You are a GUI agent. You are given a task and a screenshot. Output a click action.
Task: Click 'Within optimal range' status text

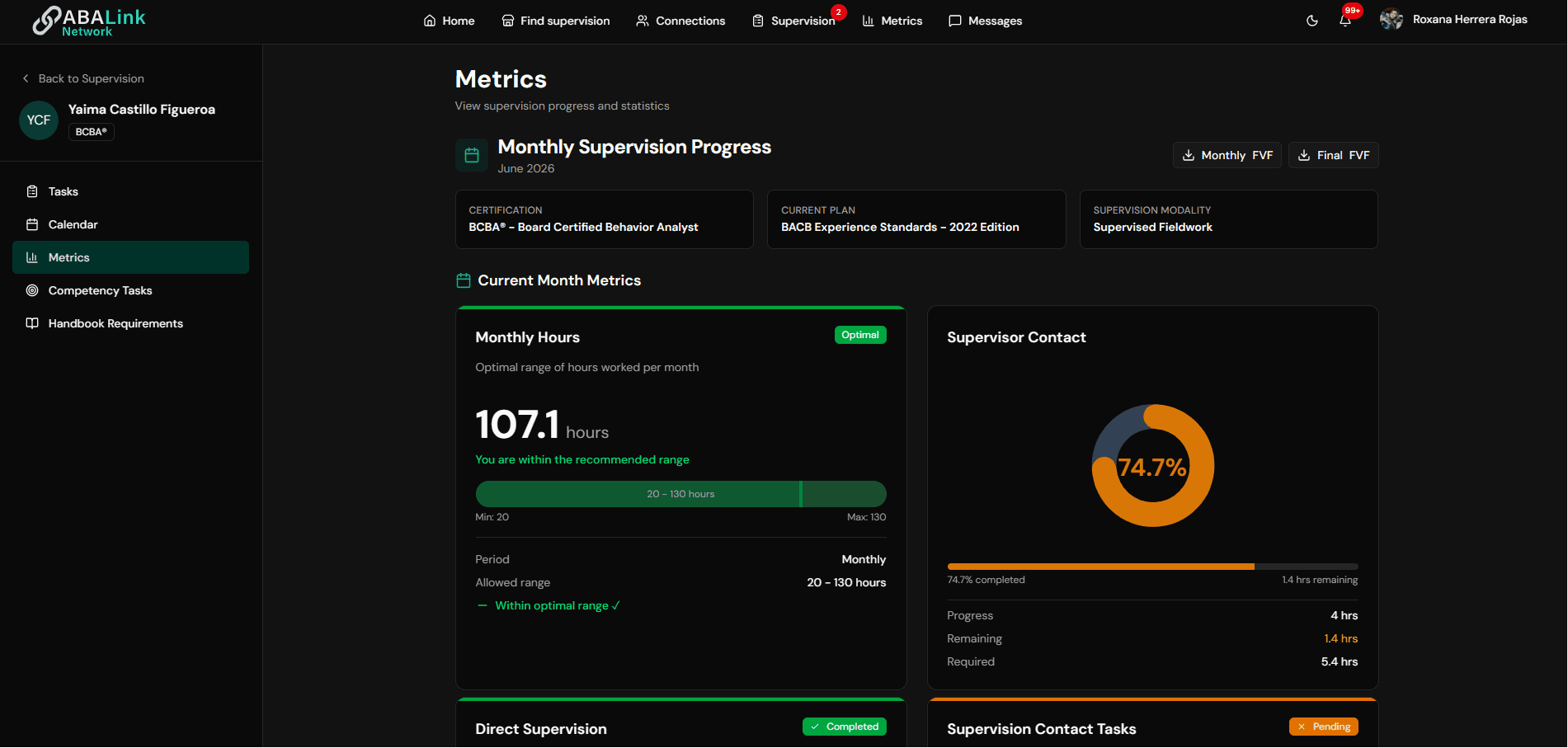click(558, 606)
